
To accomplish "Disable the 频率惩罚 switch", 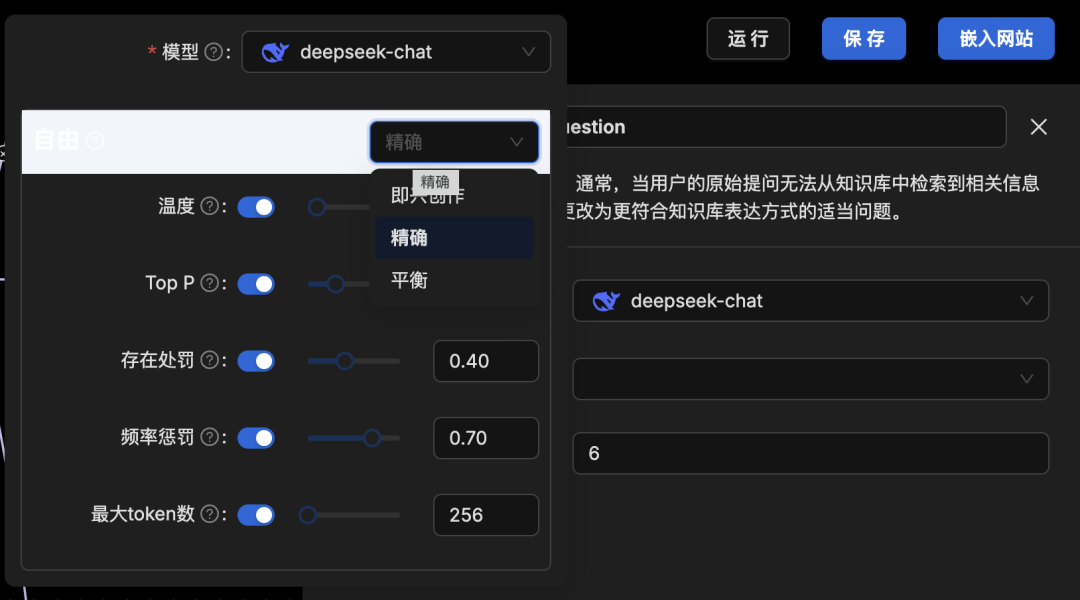I will click(x=256, y=438).
